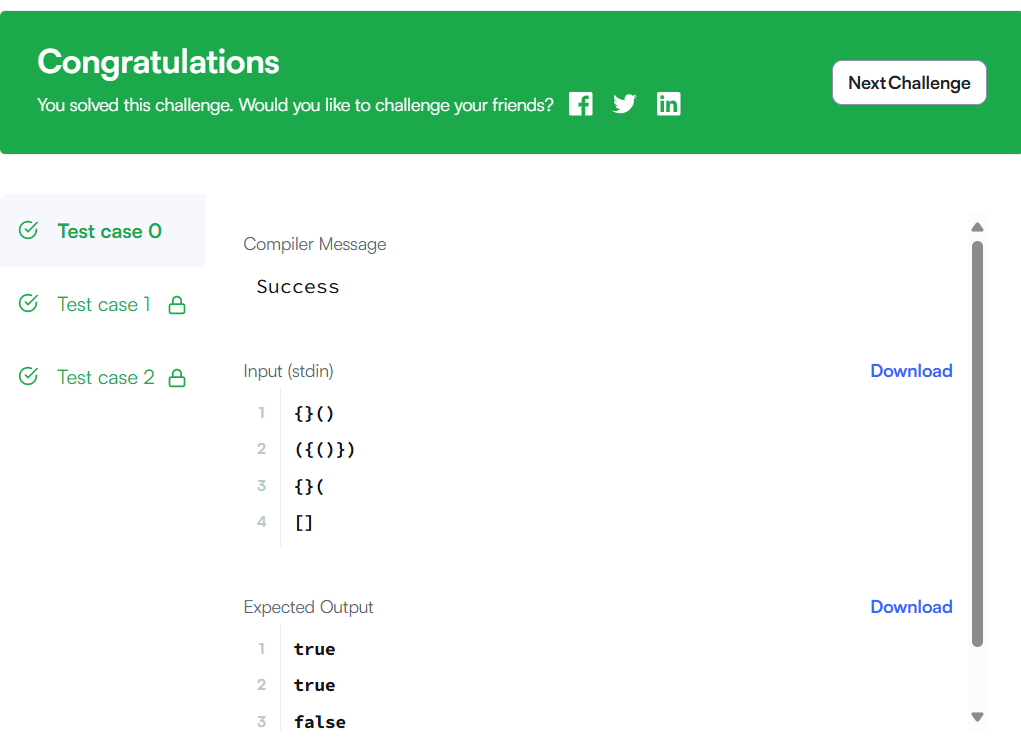Viewport: 1021px width, 755px height.
Task: Share the result via Facebook icon
Action: pos(580,104)
